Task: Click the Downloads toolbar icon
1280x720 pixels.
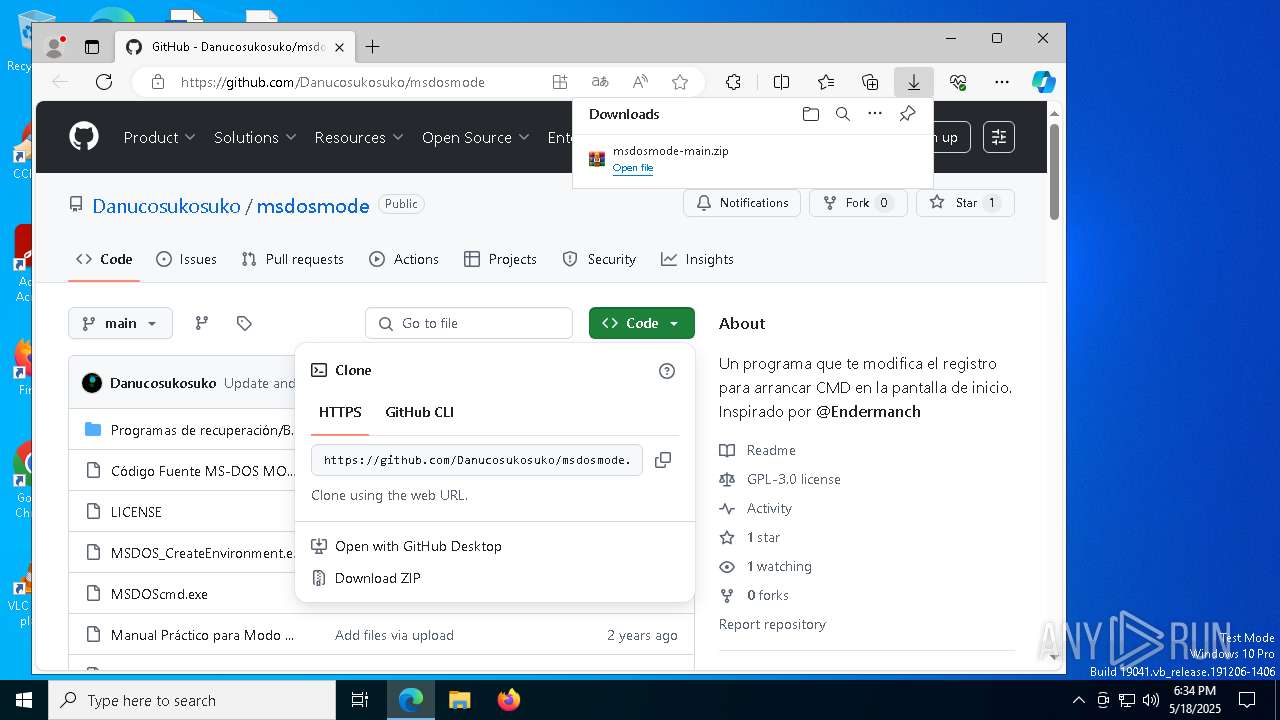Action: point(914,82)
